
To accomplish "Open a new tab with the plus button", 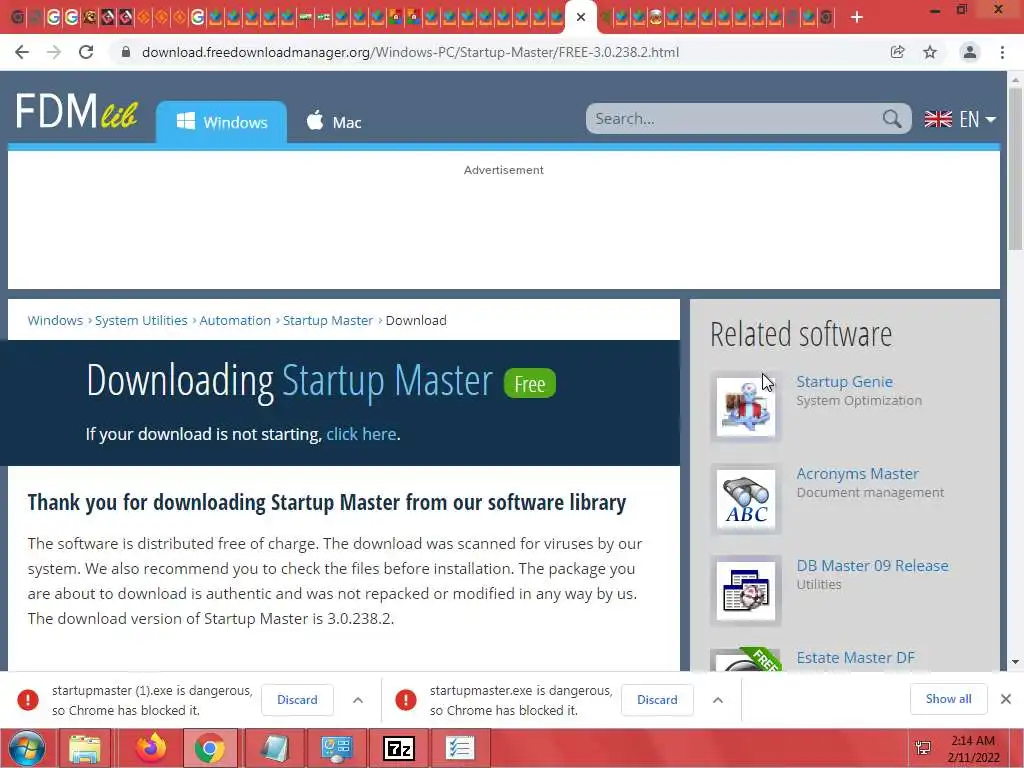I will pyautogui.click(x=857, y=17).
